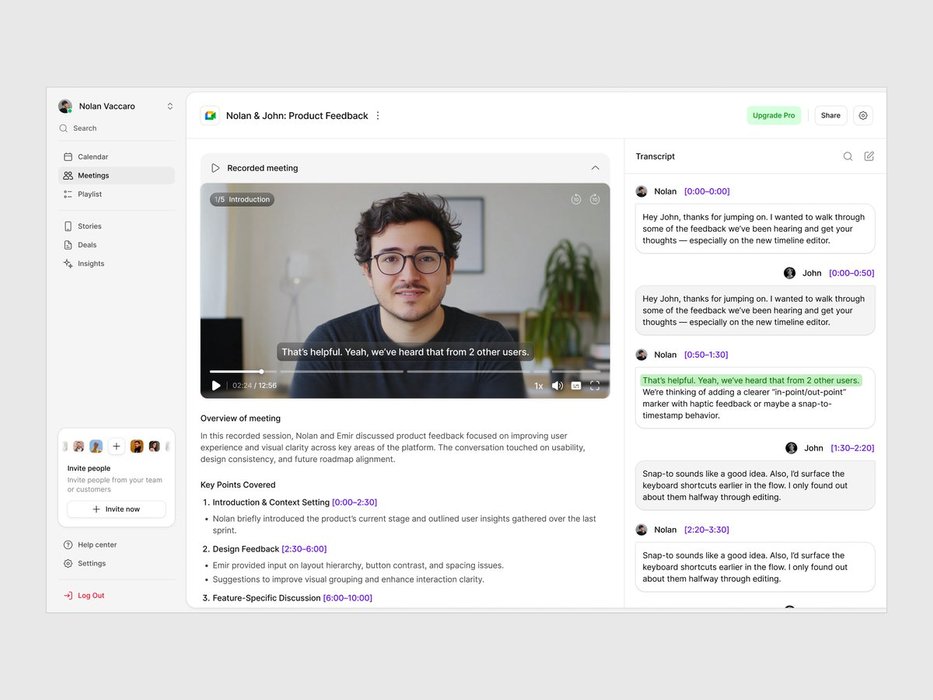The height and width of the screenshot is (700, 933).
Task: Click the Playlist list icon
Action: coord(68,194)
